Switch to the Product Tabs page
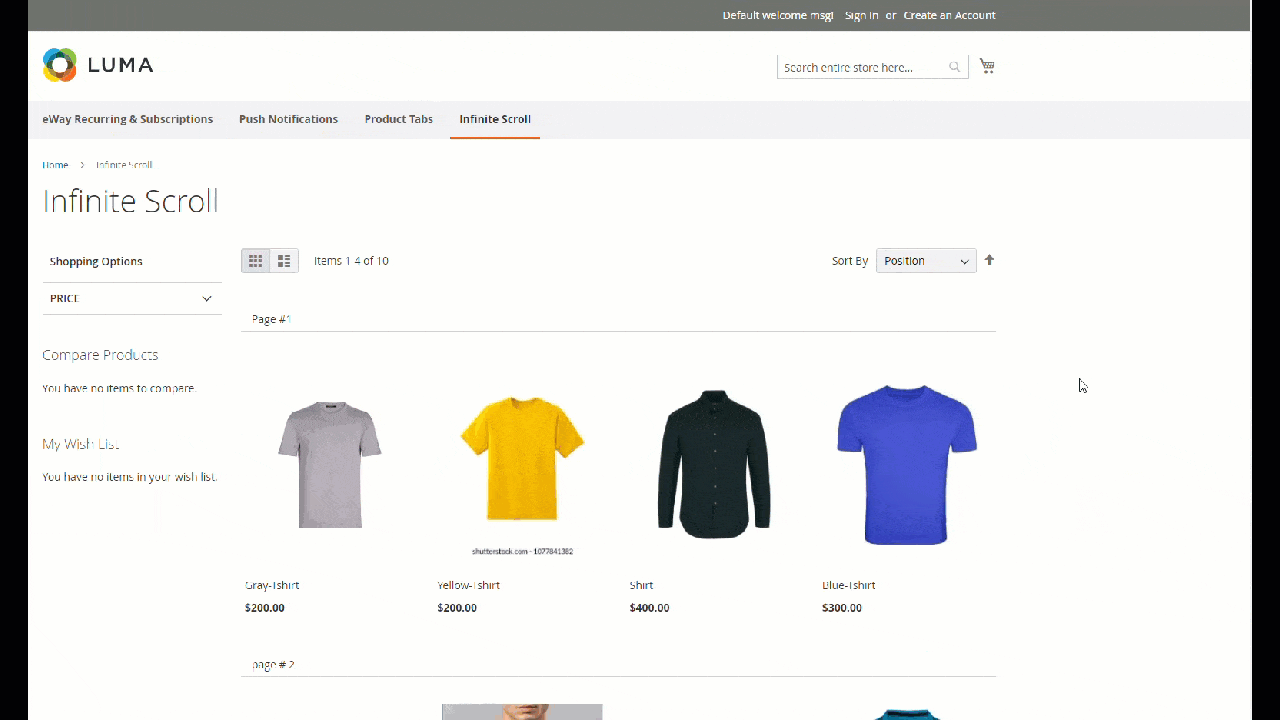The height and width of the screenshot is (720, 1280). pyautogui.click(x=398, y=119)
